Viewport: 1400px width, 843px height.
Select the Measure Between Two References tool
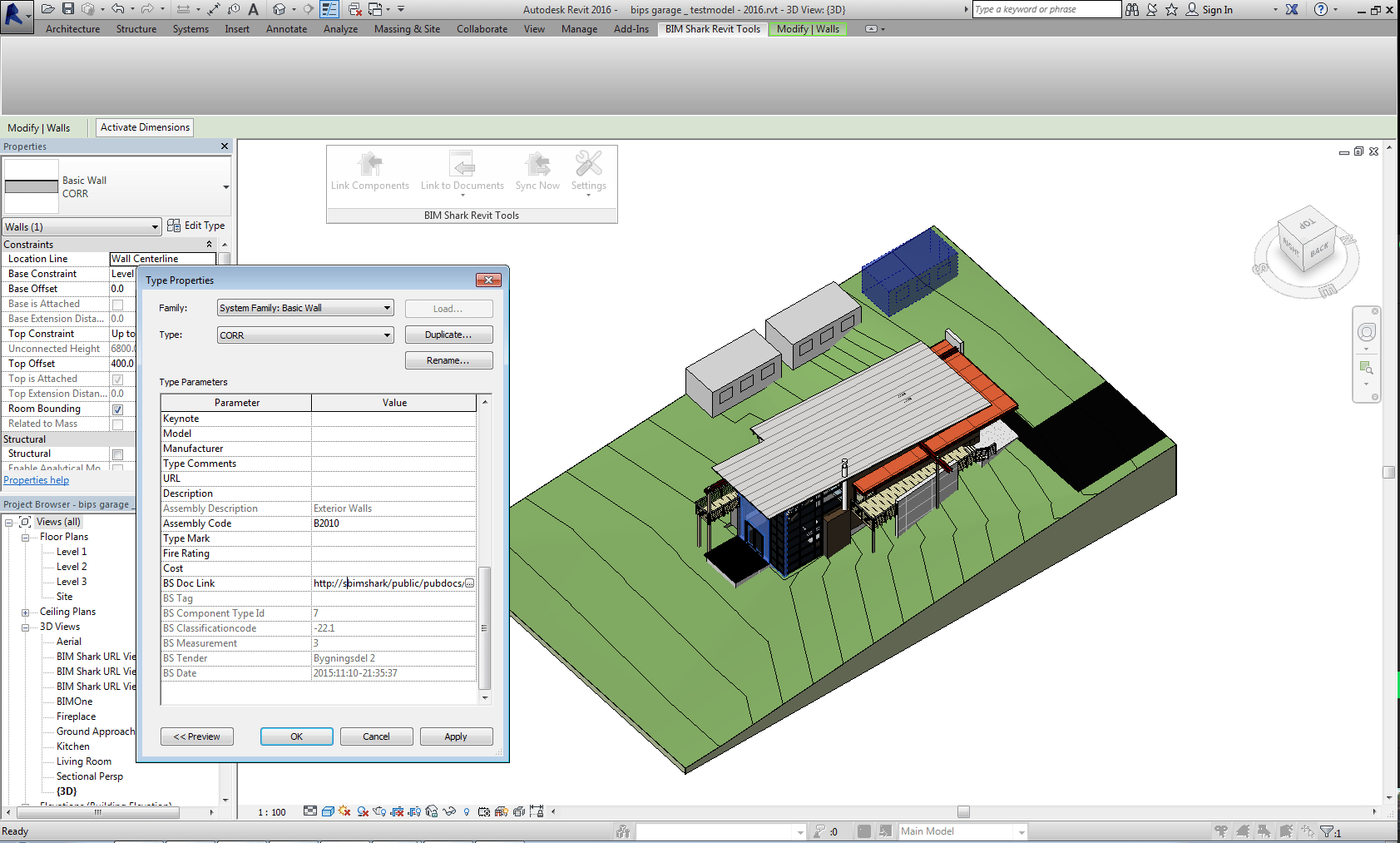tap(184, 9)
